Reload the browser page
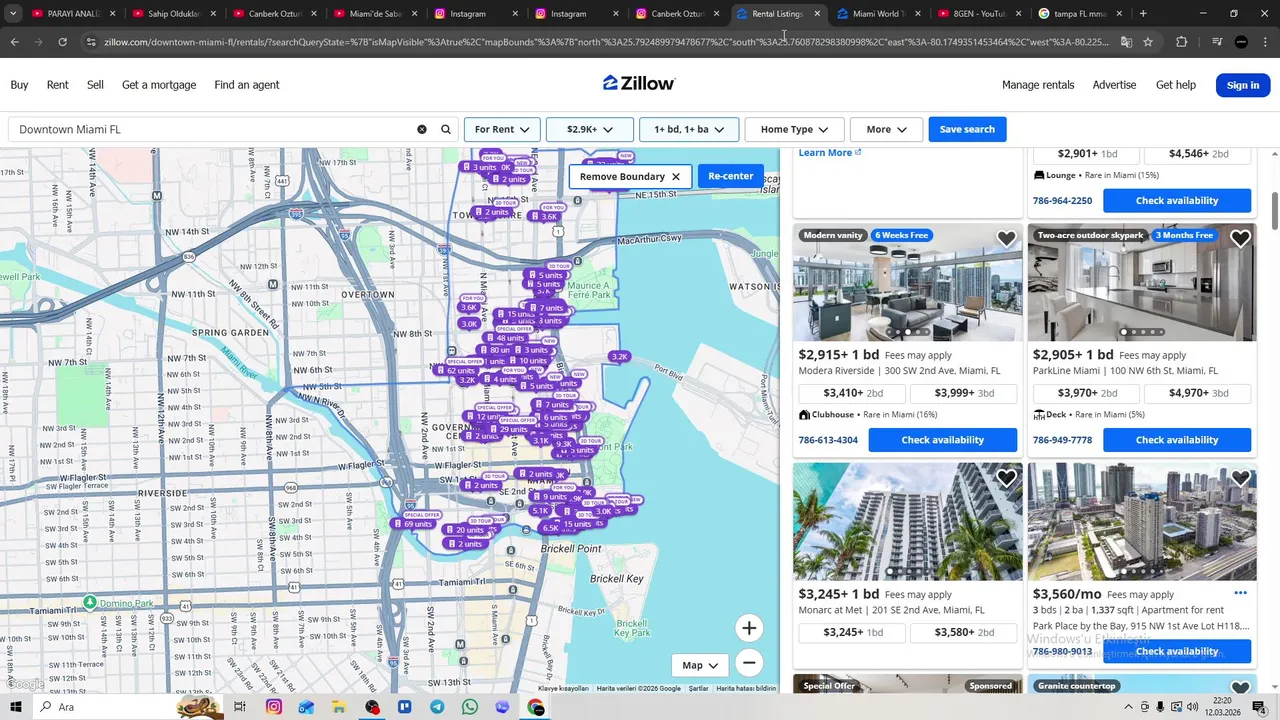The height and width of the screenshot is (720, 1280). pos(62,42)
